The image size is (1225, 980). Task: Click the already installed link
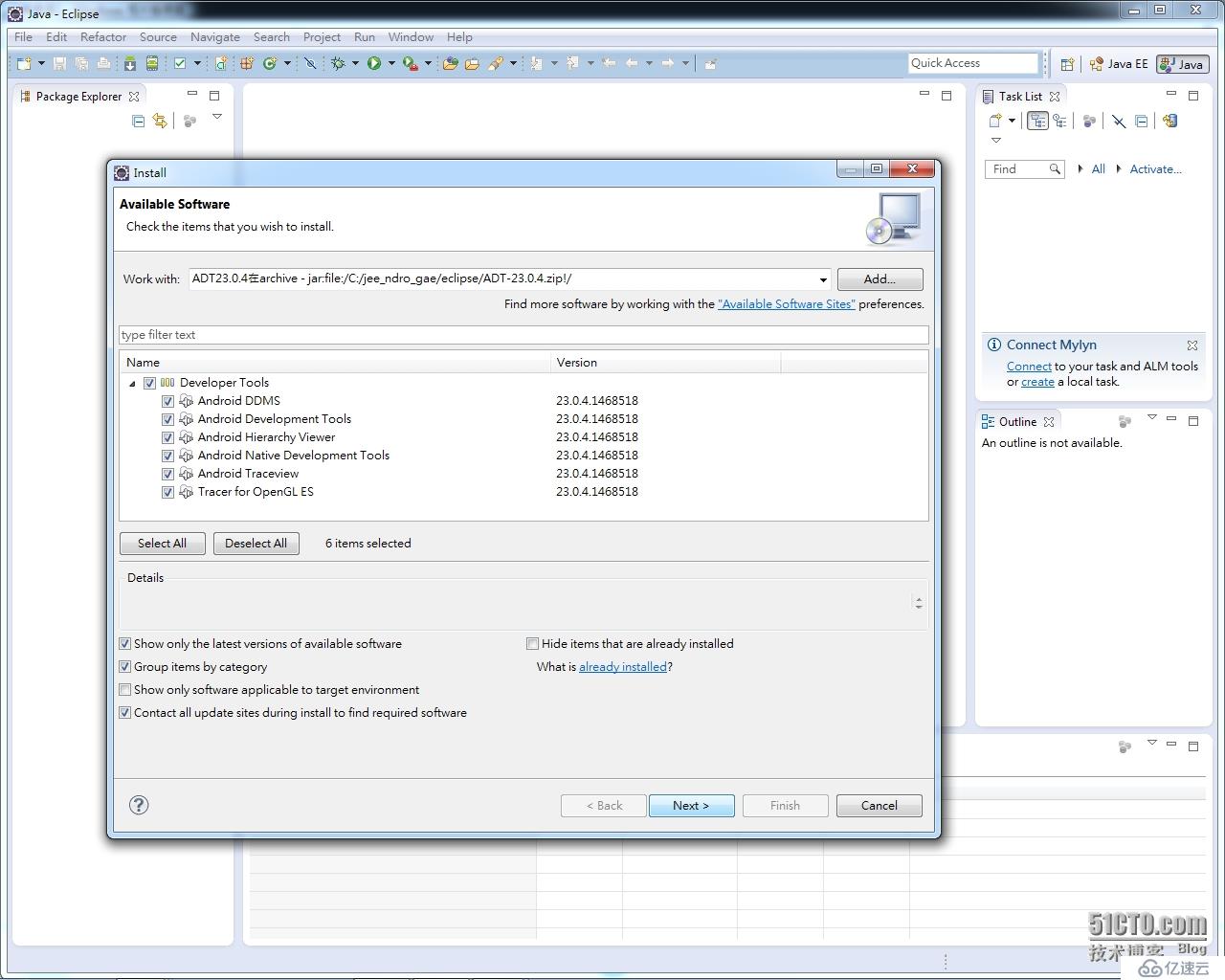623,667
